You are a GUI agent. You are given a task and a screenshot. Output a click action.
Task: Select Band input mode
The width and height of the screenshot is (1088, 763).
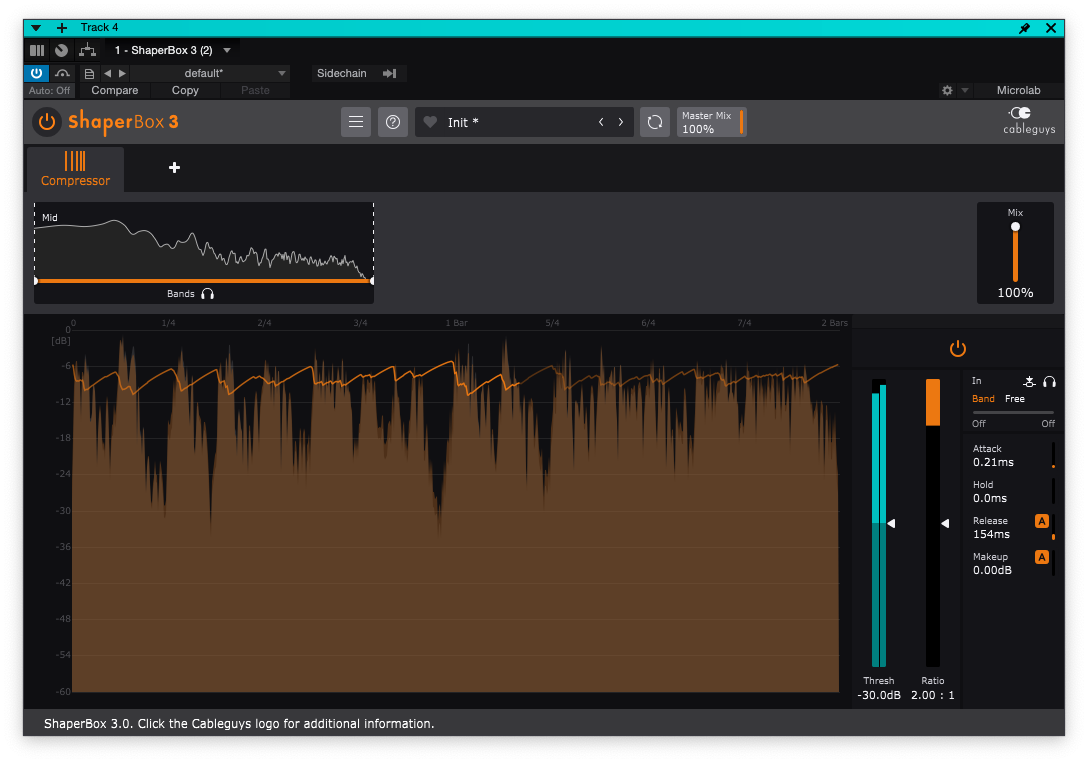(x=983, y=399)
